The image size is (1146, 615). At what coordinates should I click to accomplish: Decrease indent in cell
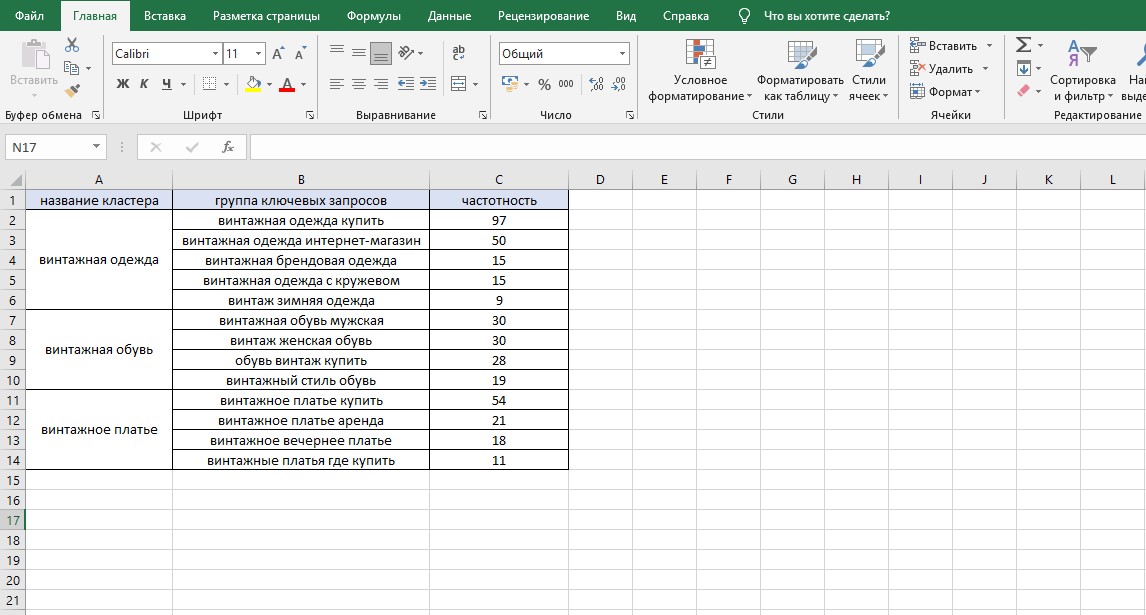[406, 84]
